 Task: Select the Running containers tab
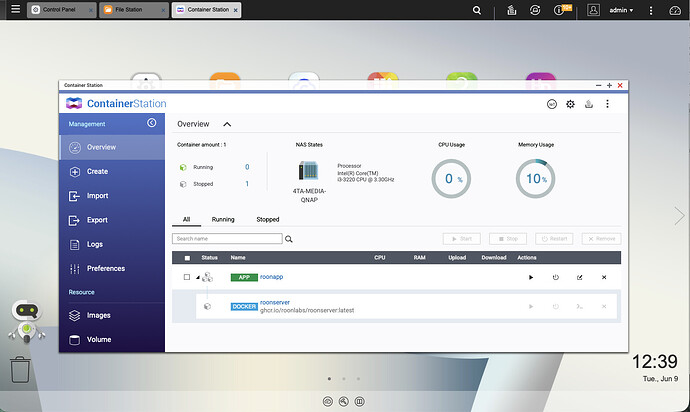tap(223, 219)
